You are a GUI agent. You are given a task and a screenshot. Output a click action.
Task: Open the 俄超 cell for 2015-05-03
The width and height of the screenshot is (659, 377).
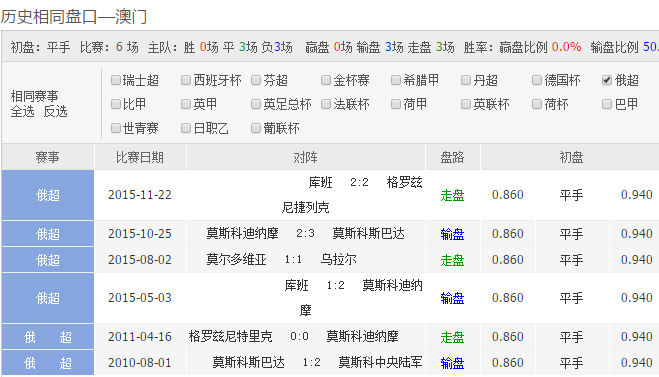(47, 298)
